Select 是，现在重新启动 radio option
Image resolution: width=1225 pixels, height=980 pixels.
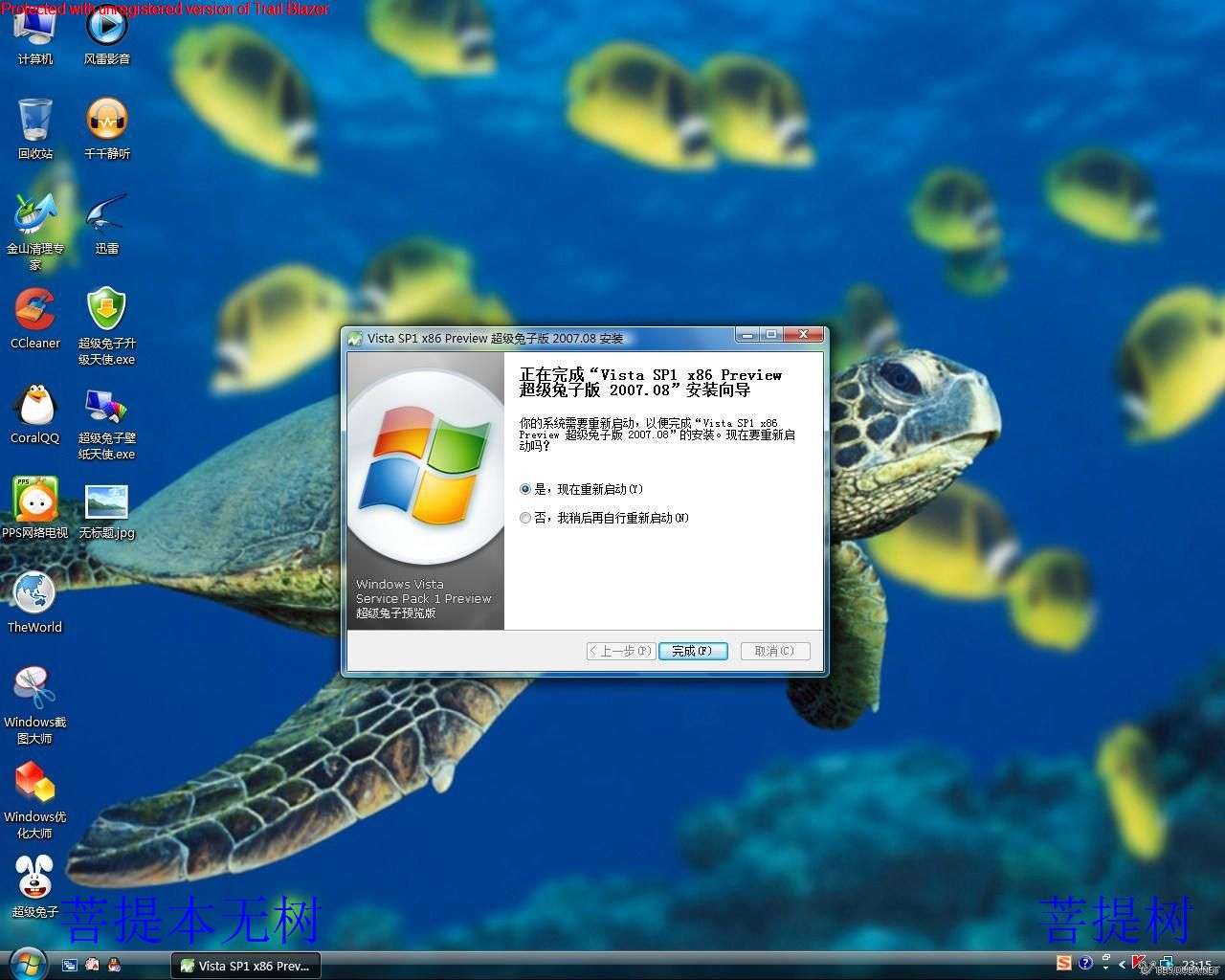click(524, 489)
